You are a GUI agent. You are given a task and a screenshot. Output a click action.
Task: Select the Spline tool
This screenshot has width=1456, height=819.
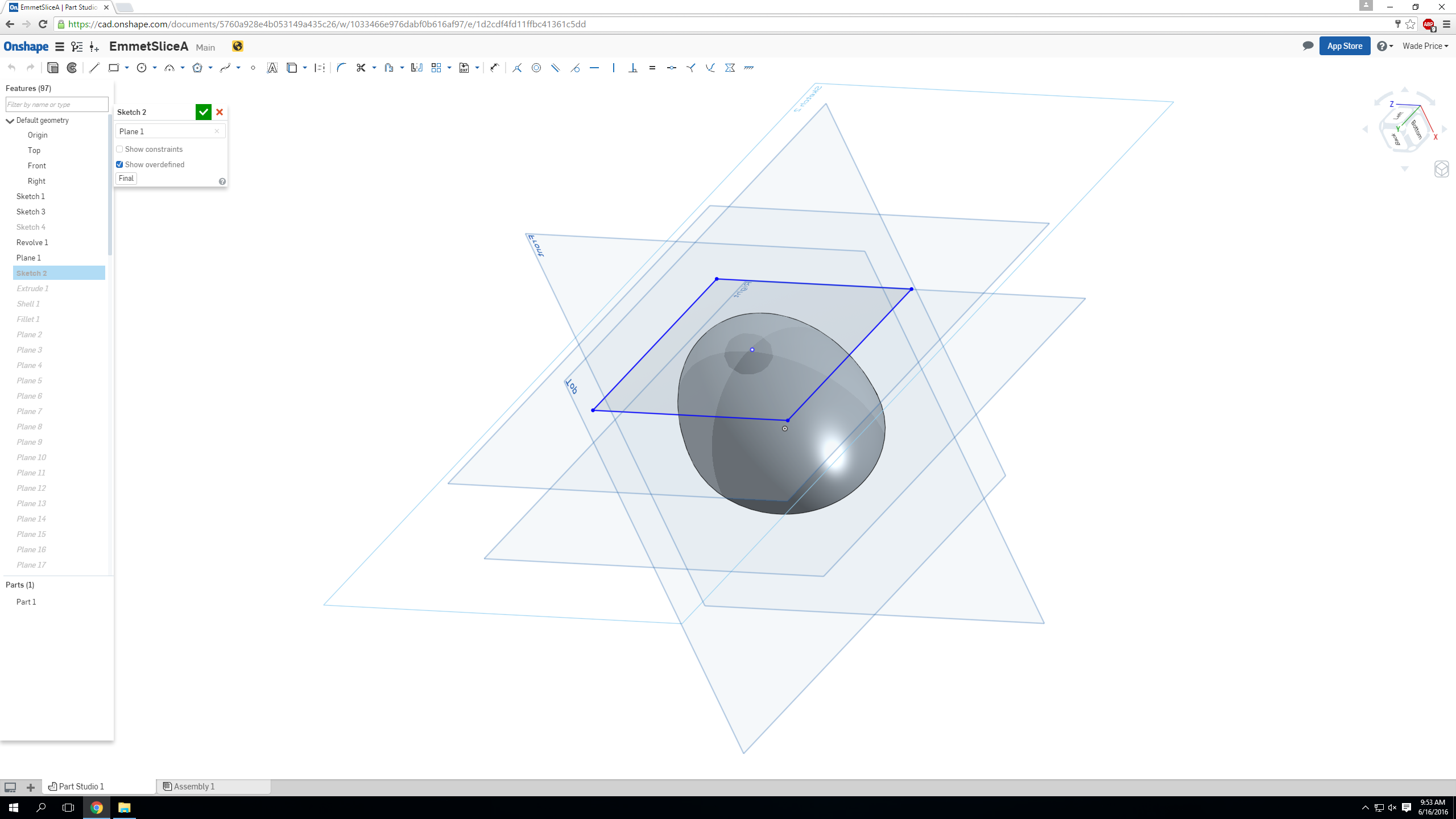point(225,68)
